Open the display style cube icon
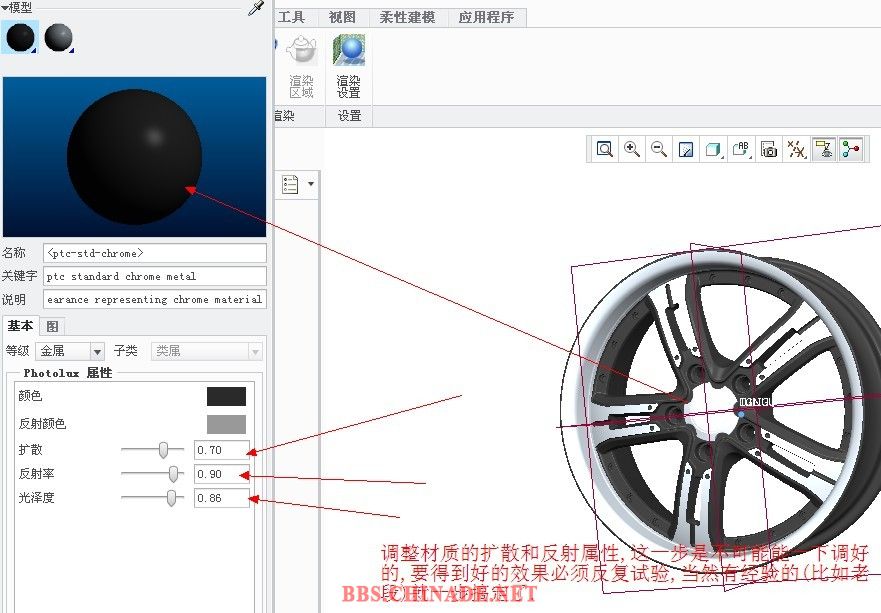Viewport: 881px width, 613px height. [714, 149]
